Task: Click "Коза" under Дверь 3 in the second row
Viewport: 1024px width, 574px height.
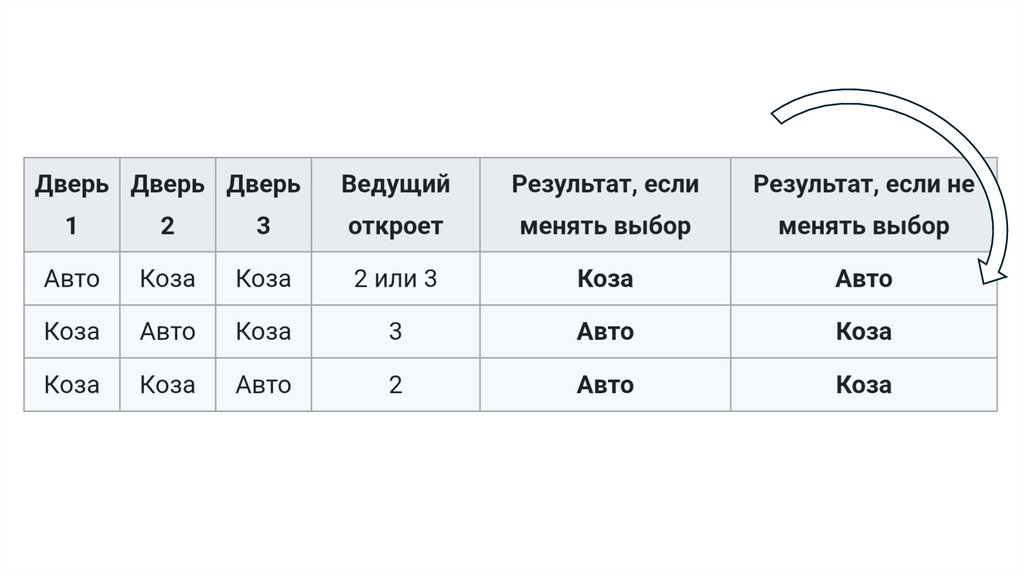Action: (263, 331)
